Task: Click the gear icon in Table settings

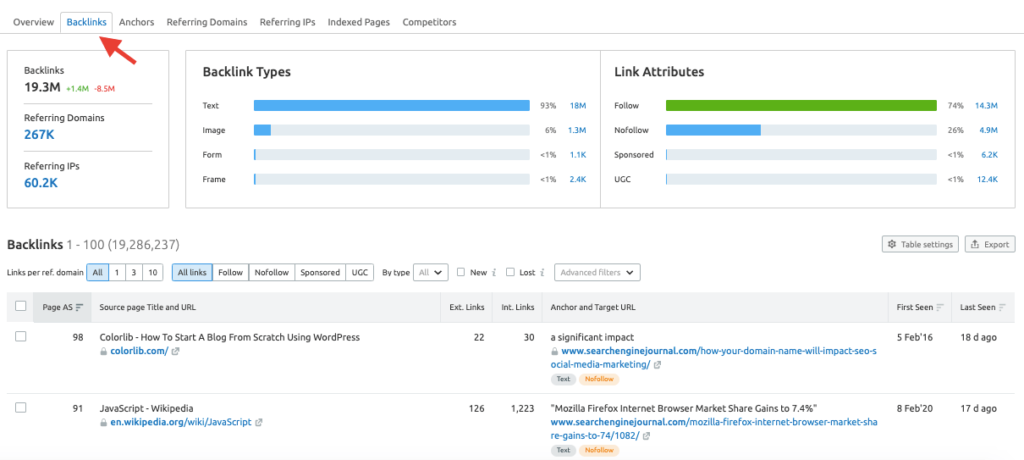Action: pyautogui.click(x=893, y=244)
